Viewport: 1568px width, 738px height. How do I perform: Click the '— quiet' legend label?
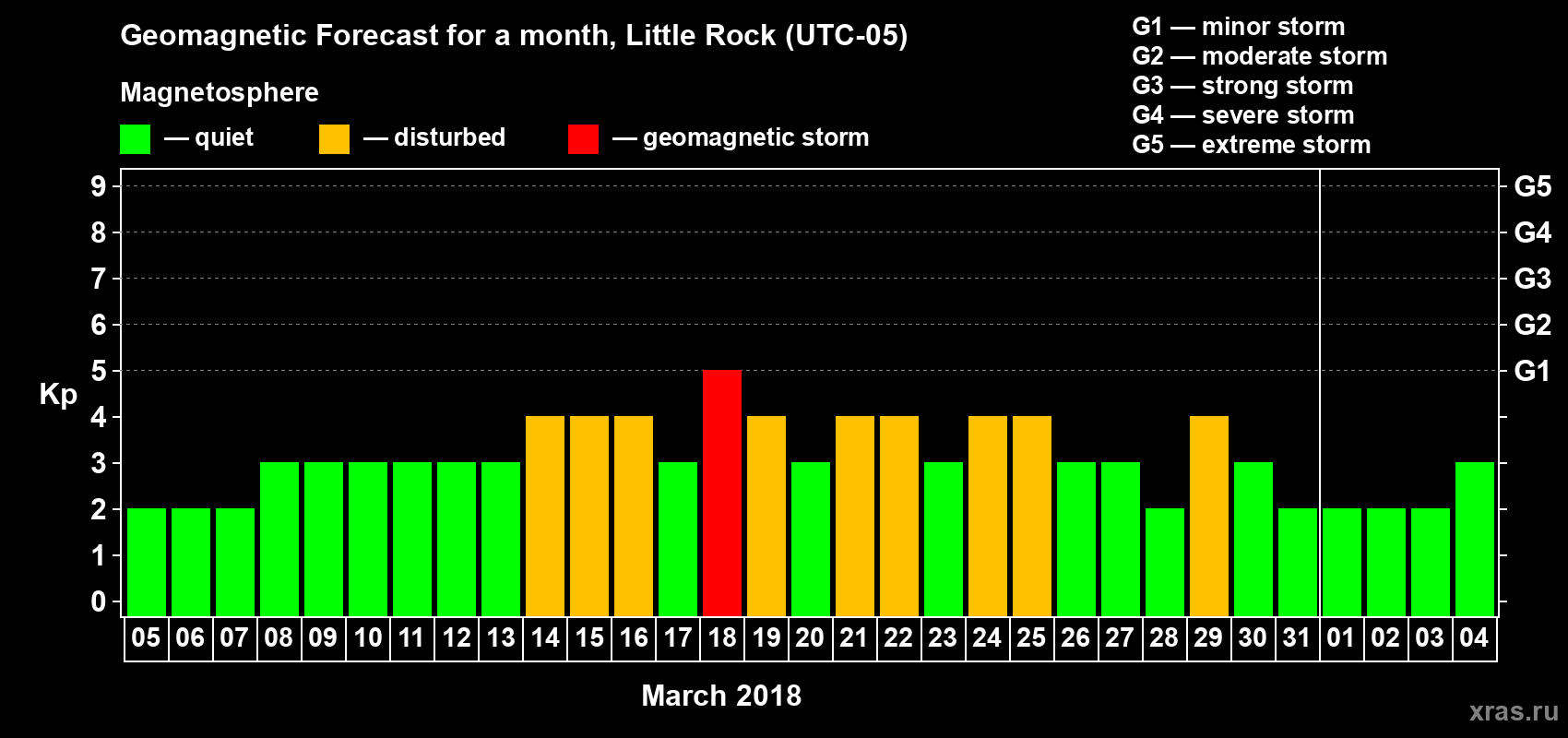tap(208, 137)
